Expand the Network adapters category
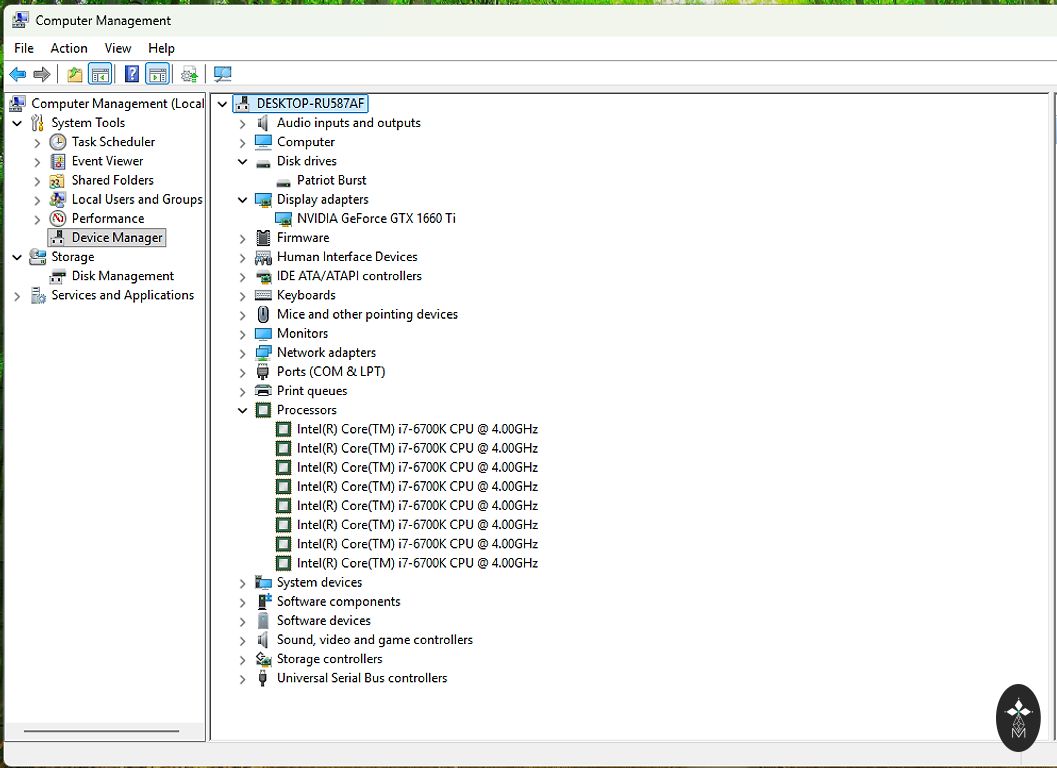The height and width of the screenshot is (768, 1057). pos(243,353)
